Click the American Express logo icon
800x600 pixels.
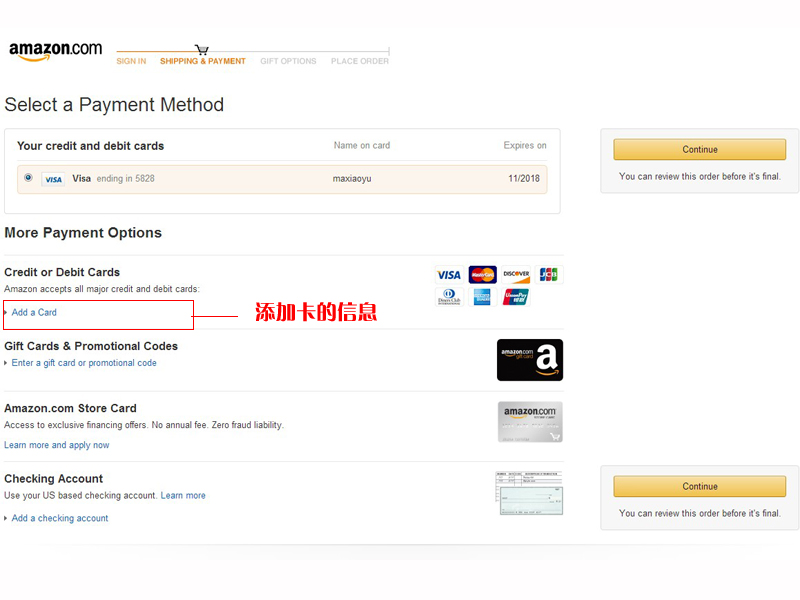tap(482, 296)
